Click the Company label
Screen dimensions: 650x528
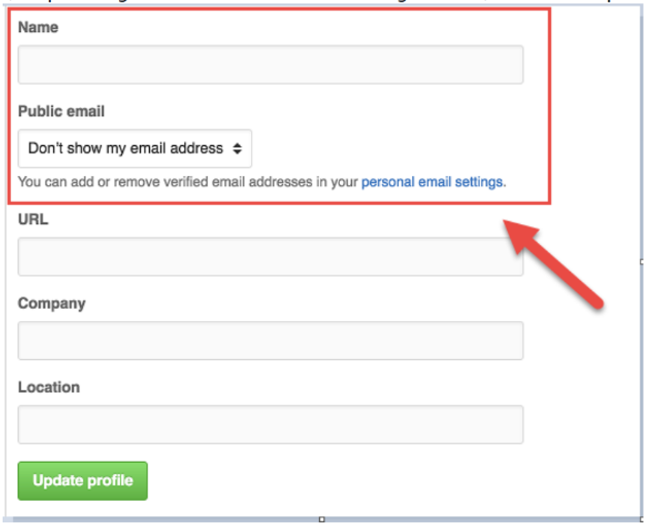pos(52,303)
